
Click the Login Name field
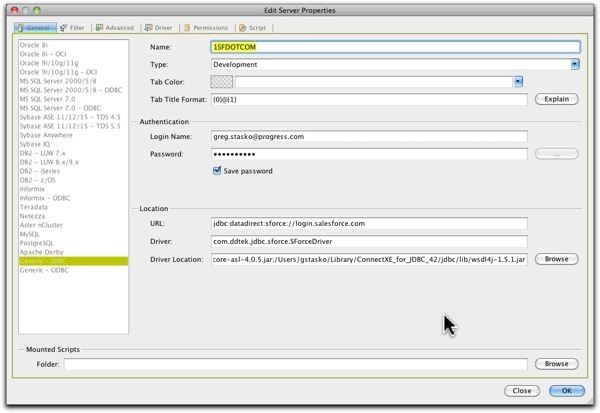[x=369, y=136]
